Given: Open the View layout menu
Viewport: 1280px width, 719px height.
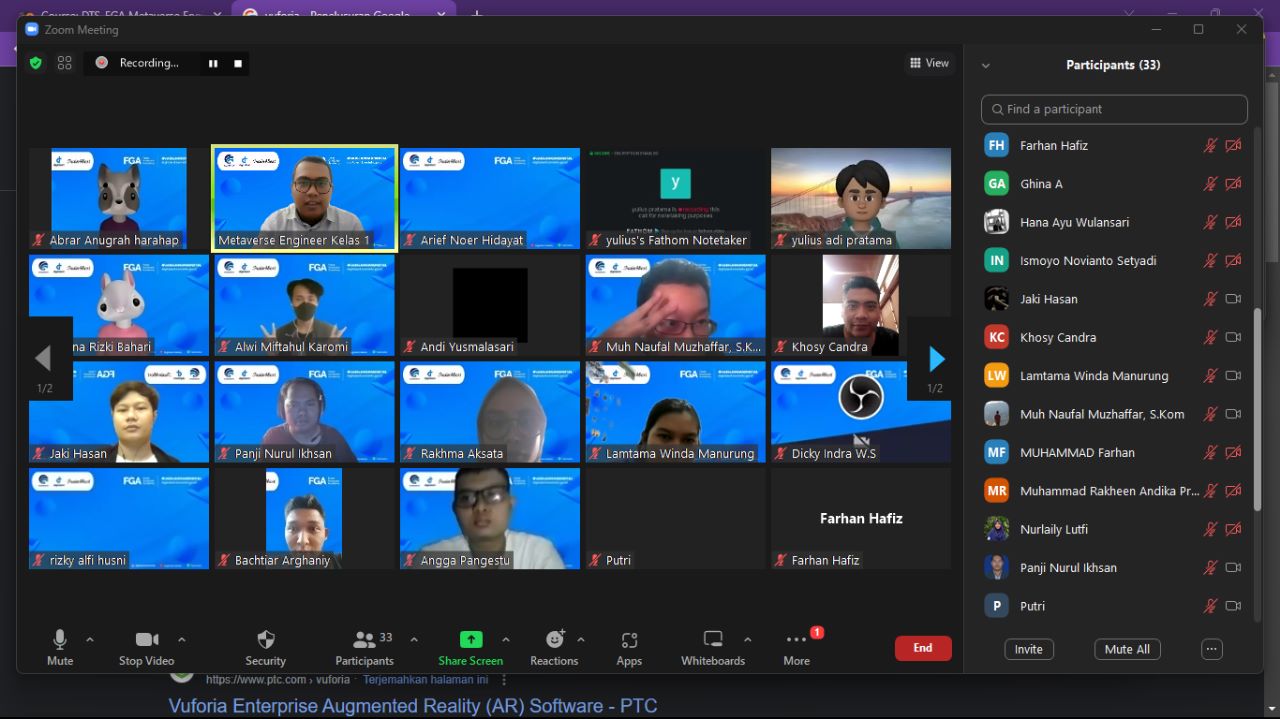Looking at the screenshot, I should coord(929,63).
